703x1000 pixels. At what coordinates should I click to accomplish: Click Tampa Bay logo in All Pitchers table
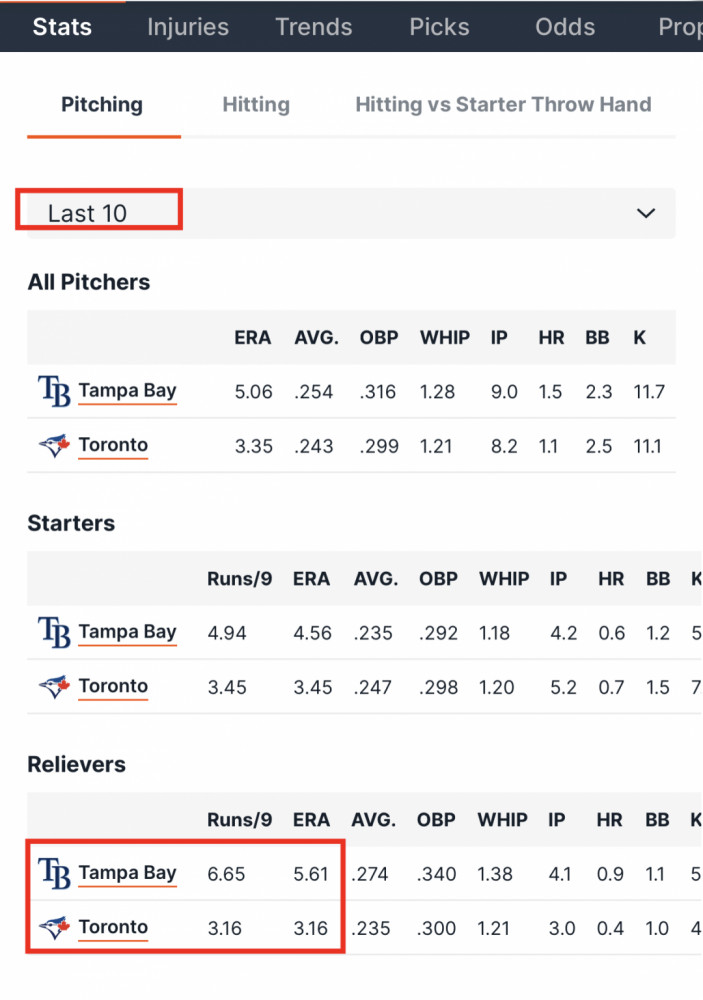[x=54, y=391]
